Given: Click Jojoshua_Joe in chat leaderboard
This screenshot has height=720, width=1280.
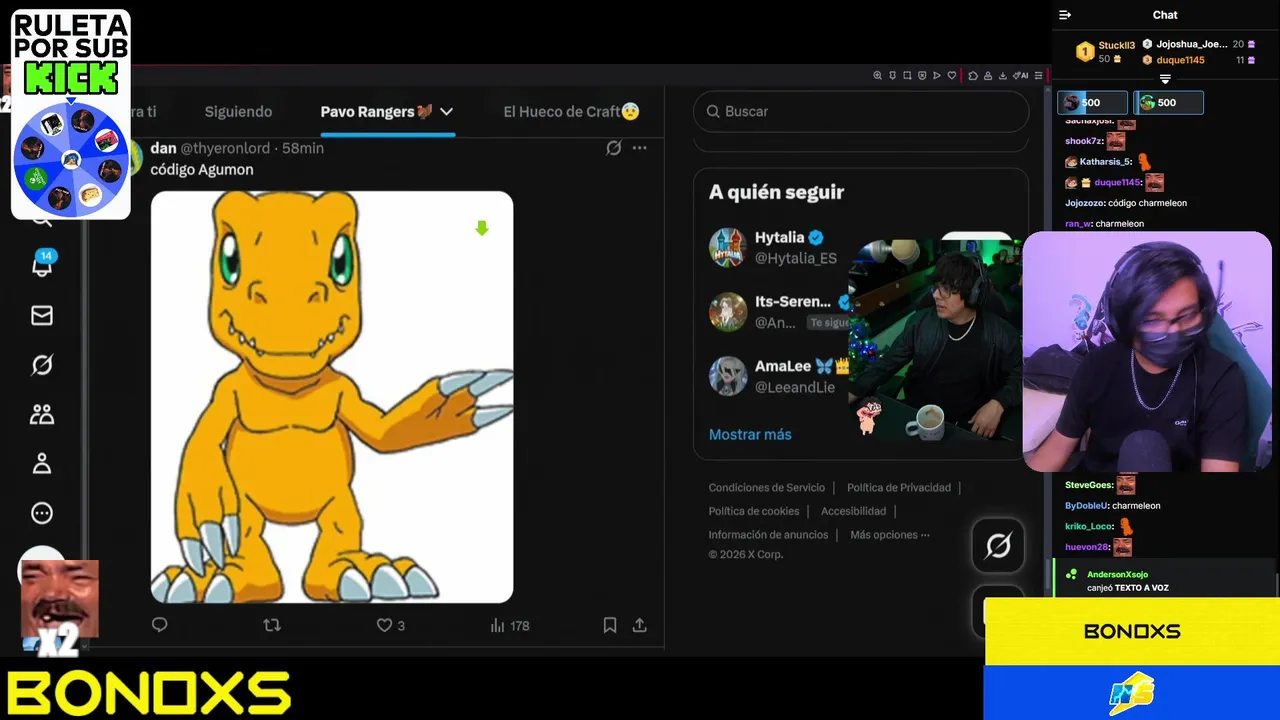Looking at the screenshot, I should click(x=1191, y=44).
